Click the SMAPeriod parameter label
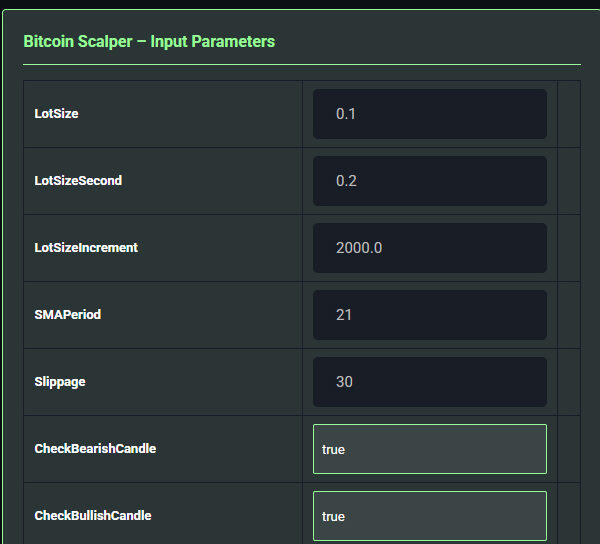Viewport: 600px width, 544px height. point(67,315)
